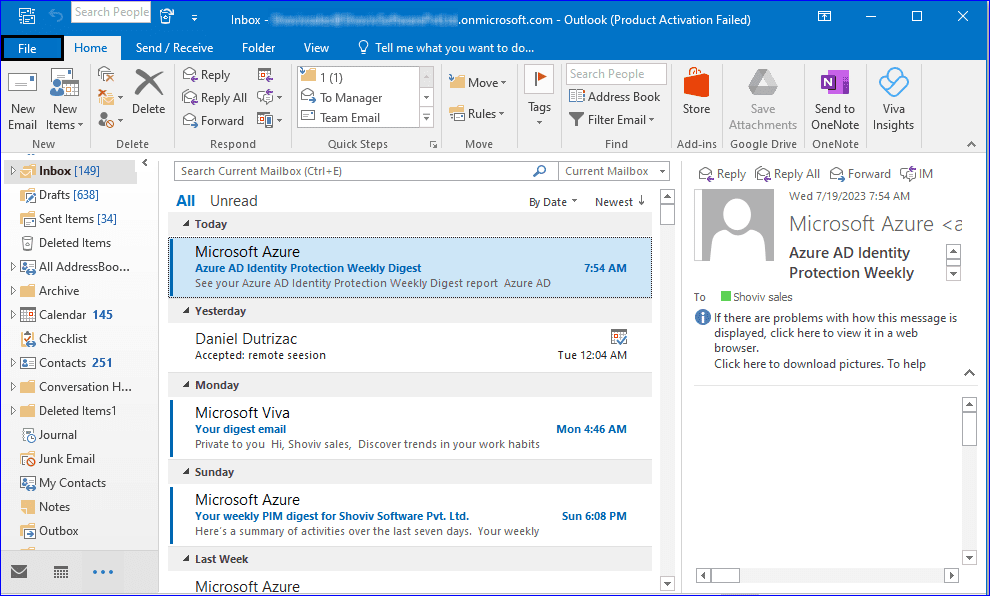Open the Drafts folder

[68, 195]
